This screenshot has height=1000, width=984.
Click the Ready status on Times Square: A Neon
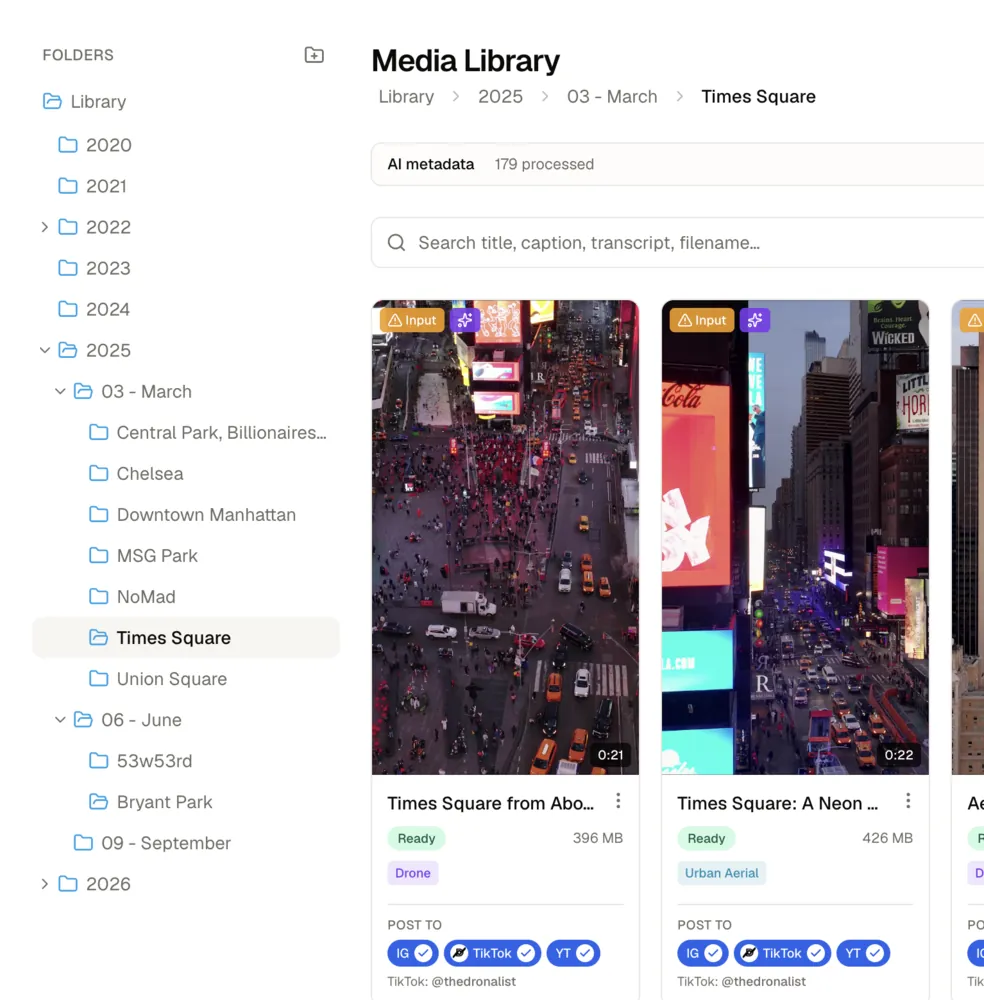(707, 838)
